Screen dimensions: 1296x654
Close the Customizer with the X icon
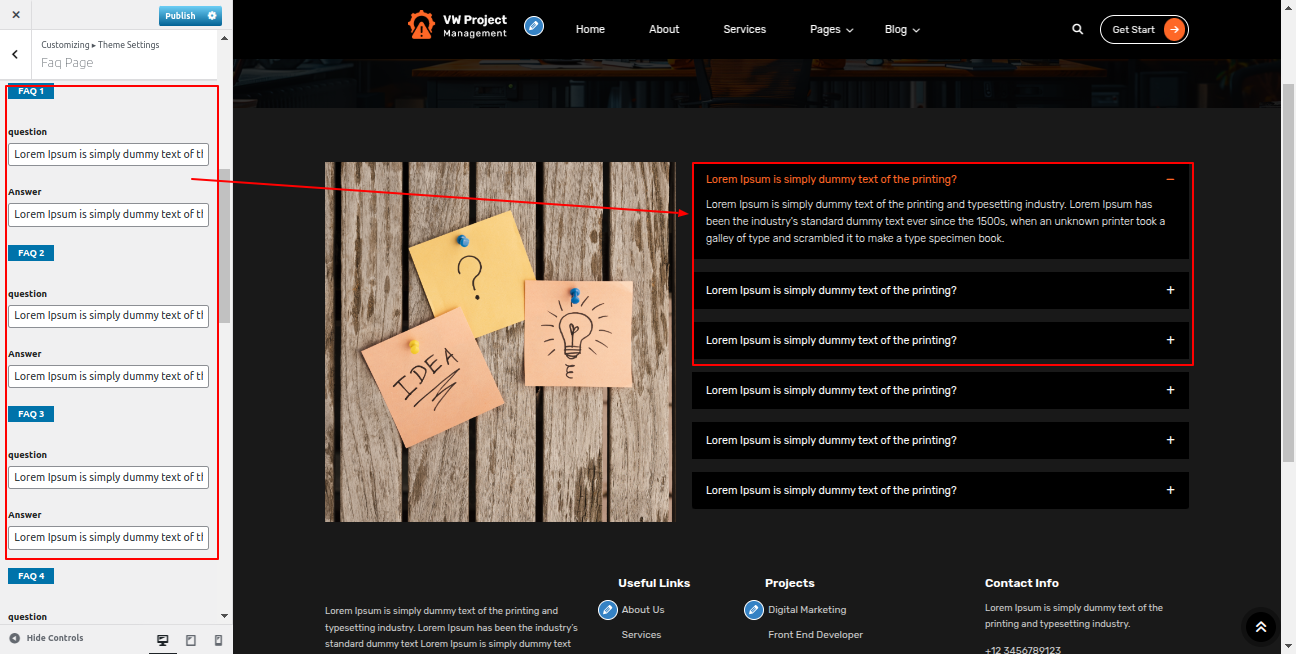coord(15,15)
